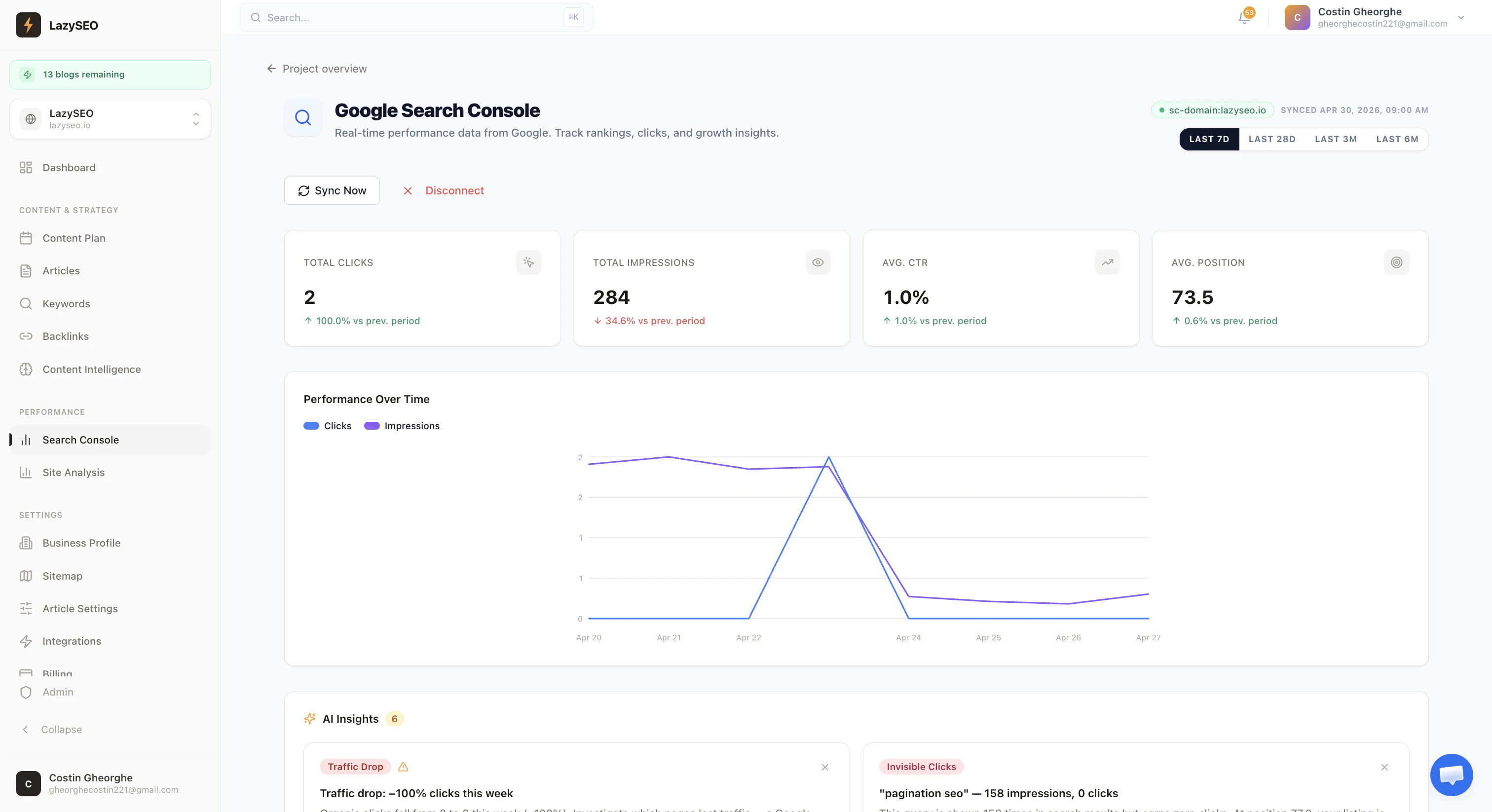Click the Avg. Position target icon
The width and height of the screenshot is (1492, 812).
(x=1396, y=262)
